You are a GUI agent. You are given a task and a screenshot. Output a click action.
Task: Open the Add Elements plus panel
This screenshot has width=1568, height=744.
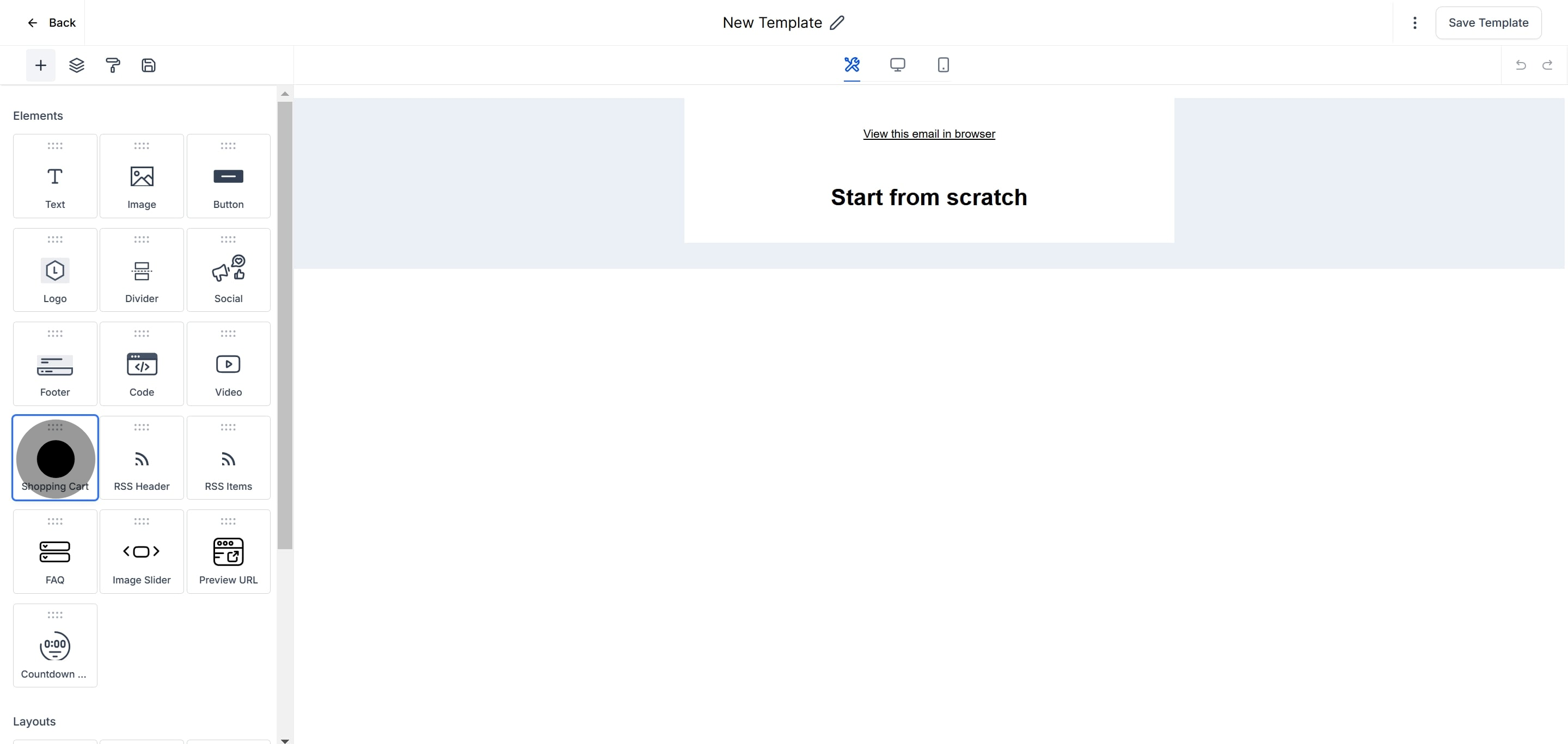coord(40,65)
